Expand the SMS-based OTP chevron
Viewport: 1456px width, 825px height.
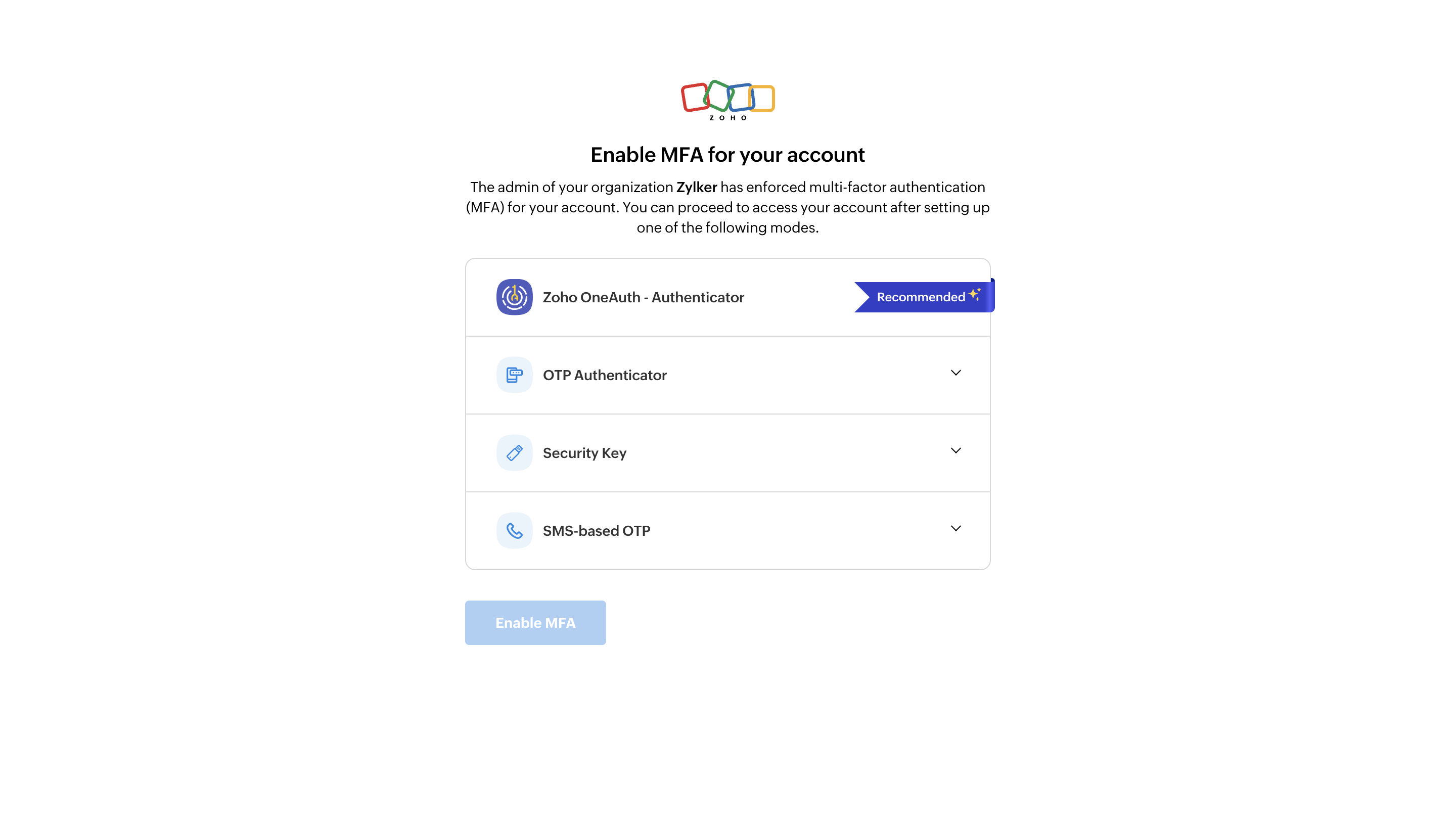955,529
